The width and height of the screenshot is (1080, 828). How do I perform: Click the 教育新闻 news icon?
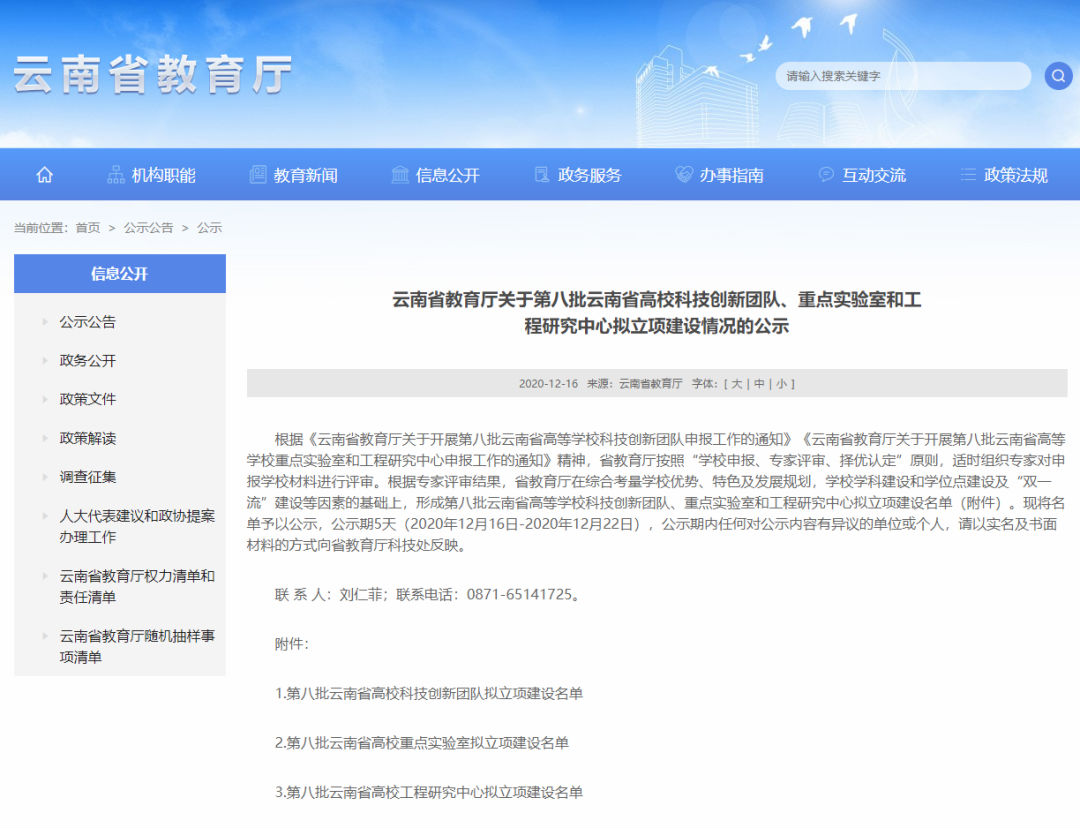[x=257, y=173]
